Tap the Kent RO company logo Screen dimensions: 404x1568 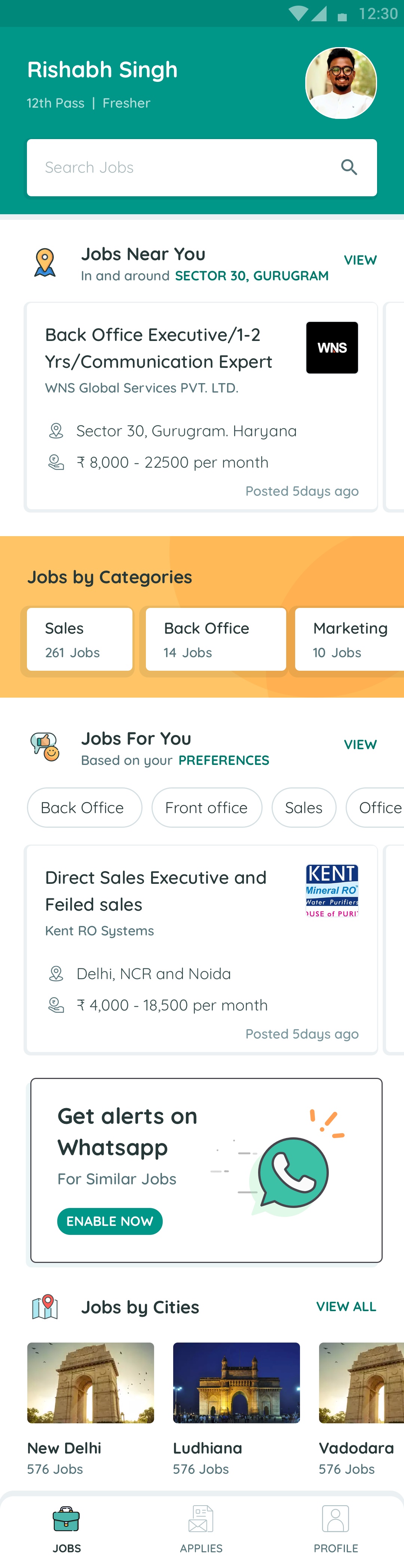pos(331,891)
